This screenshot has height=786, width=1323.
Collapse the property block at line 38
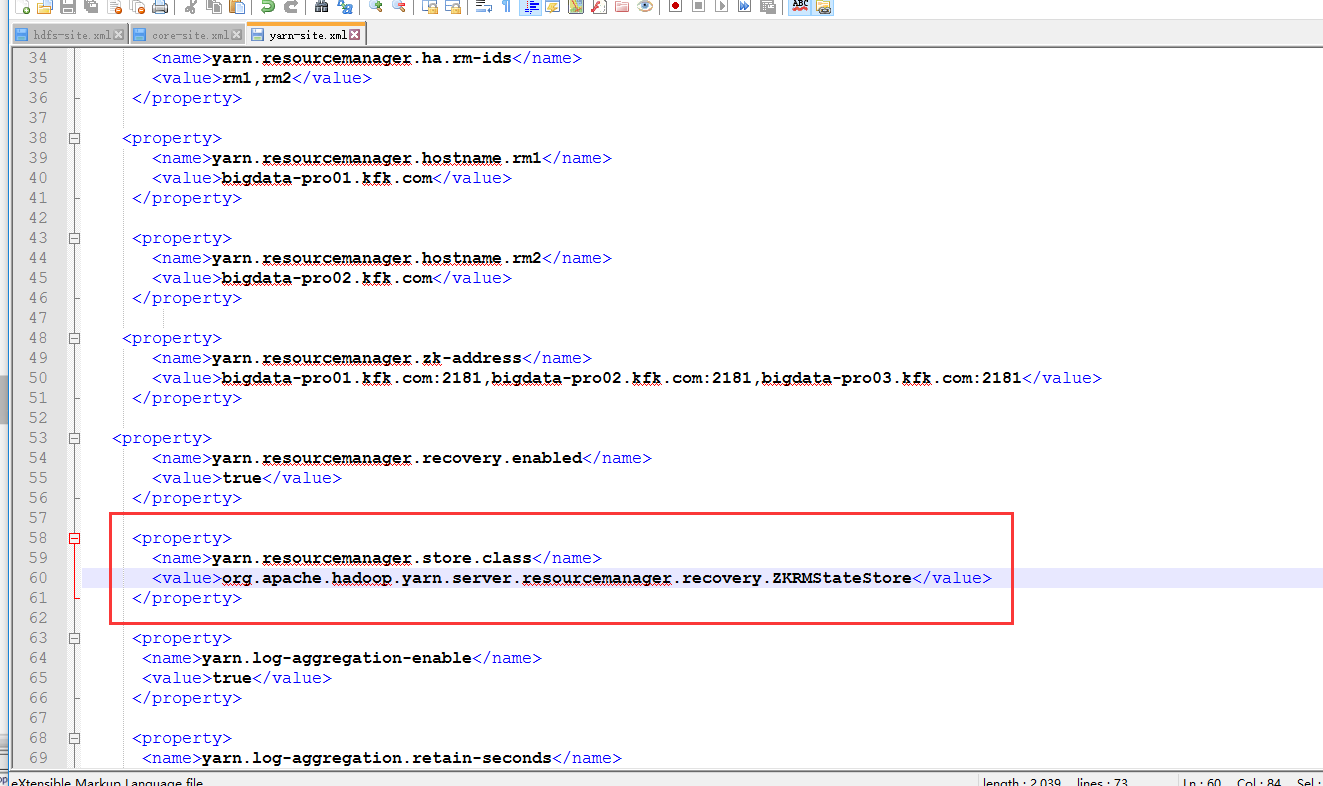(x=74, y=138)
